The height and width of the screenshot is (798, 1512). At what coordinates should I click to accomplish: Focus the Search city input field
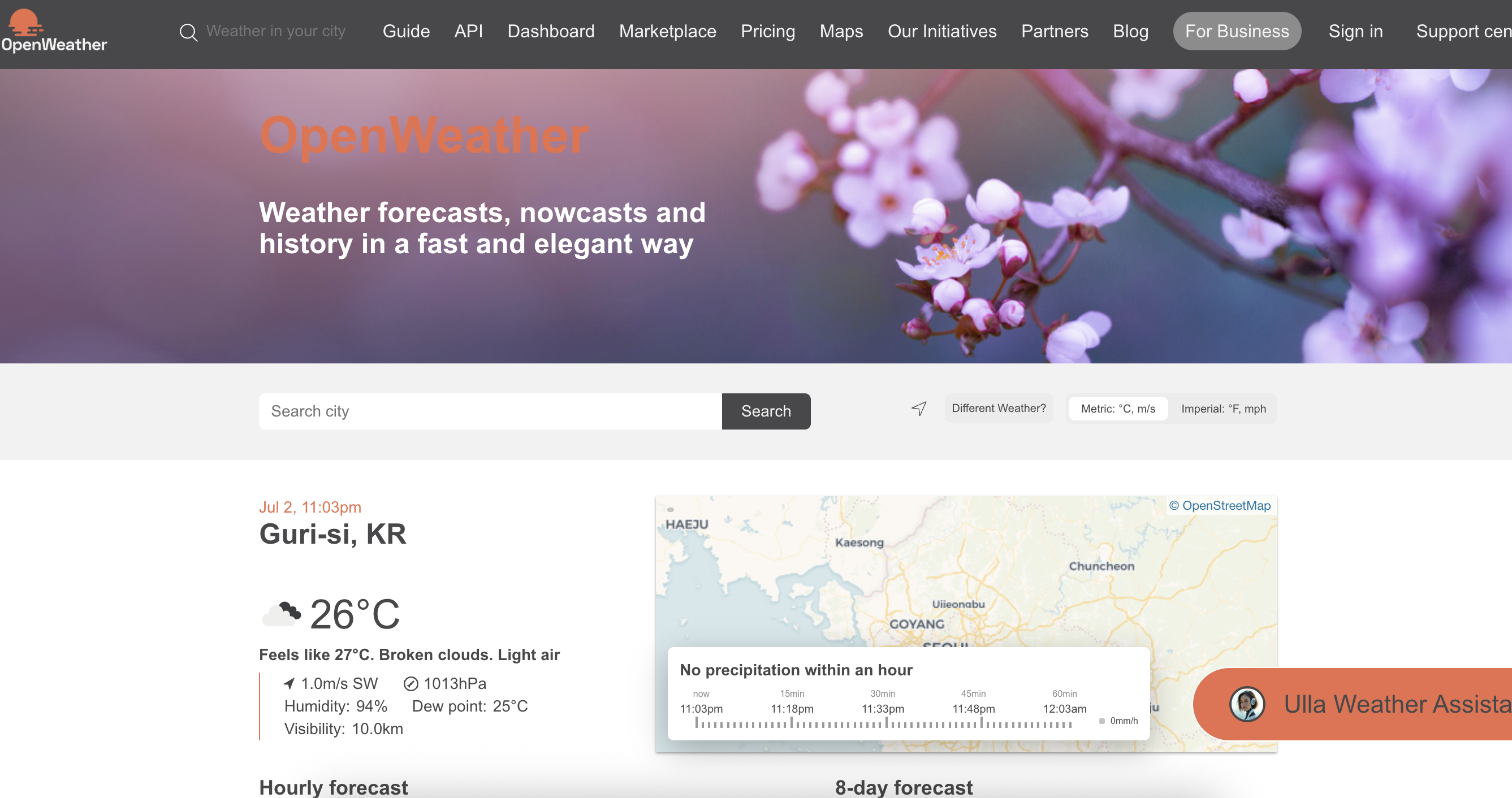pos(490,411)
